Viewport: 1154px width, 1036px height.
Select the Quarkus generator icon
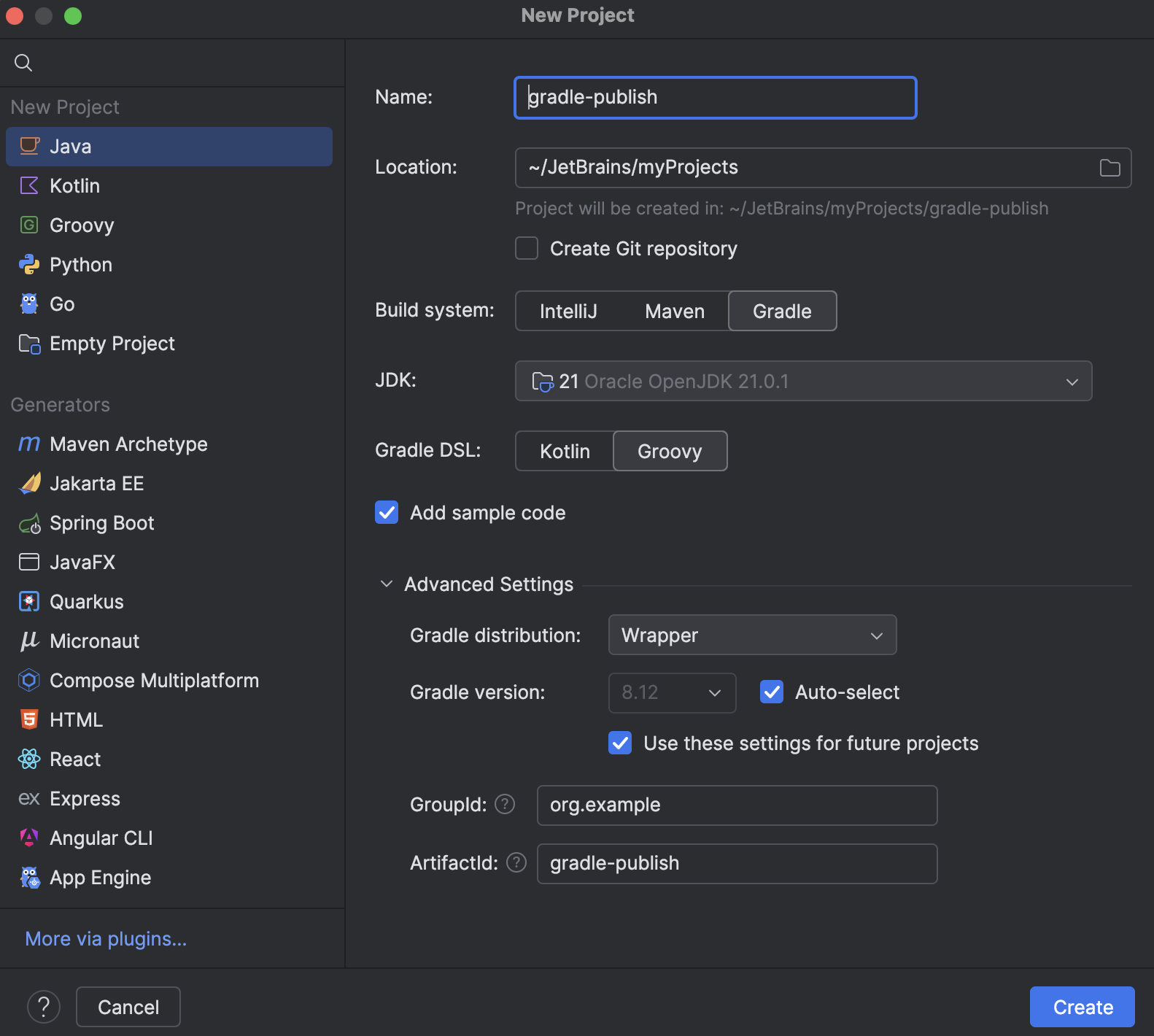(29, 602)
